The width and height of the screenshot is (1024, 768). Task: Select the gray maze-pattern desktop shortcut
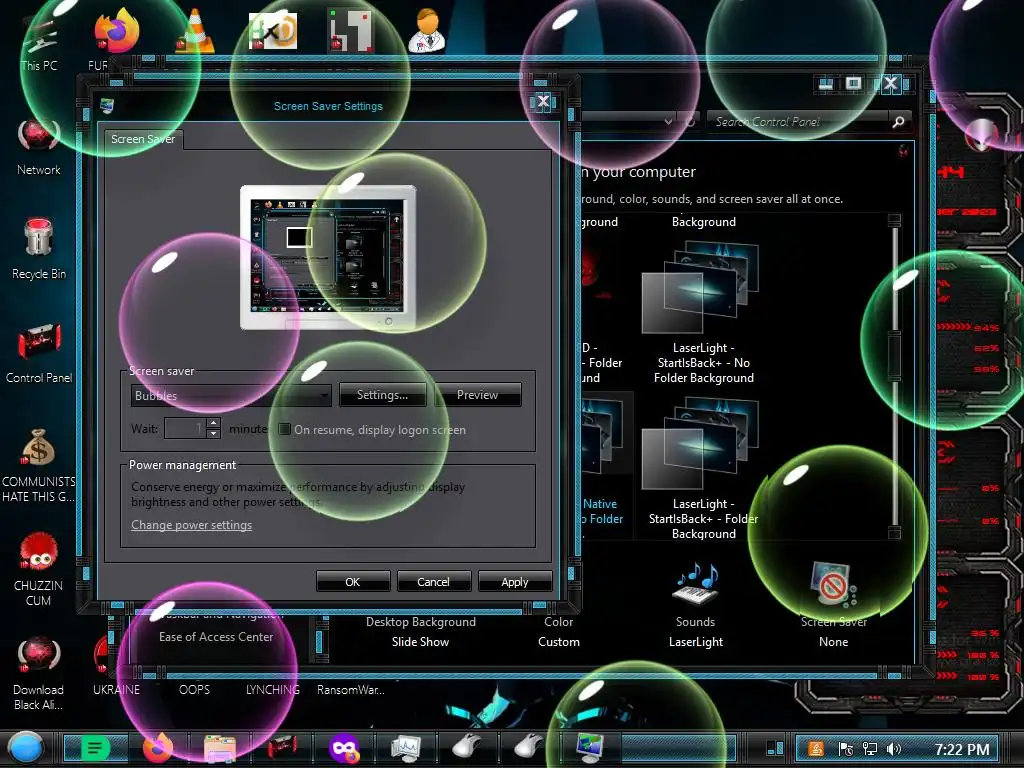coord(351,31)
